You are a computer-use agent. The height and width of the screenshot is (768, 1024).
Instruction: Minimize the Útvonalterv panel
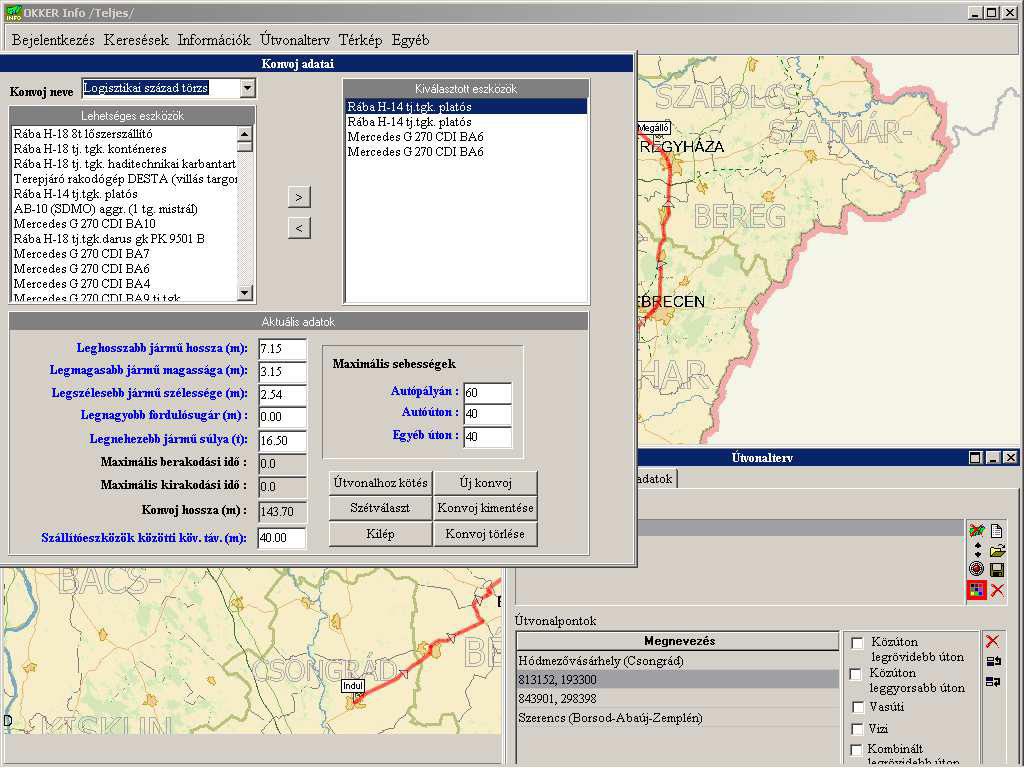(993, 458)
